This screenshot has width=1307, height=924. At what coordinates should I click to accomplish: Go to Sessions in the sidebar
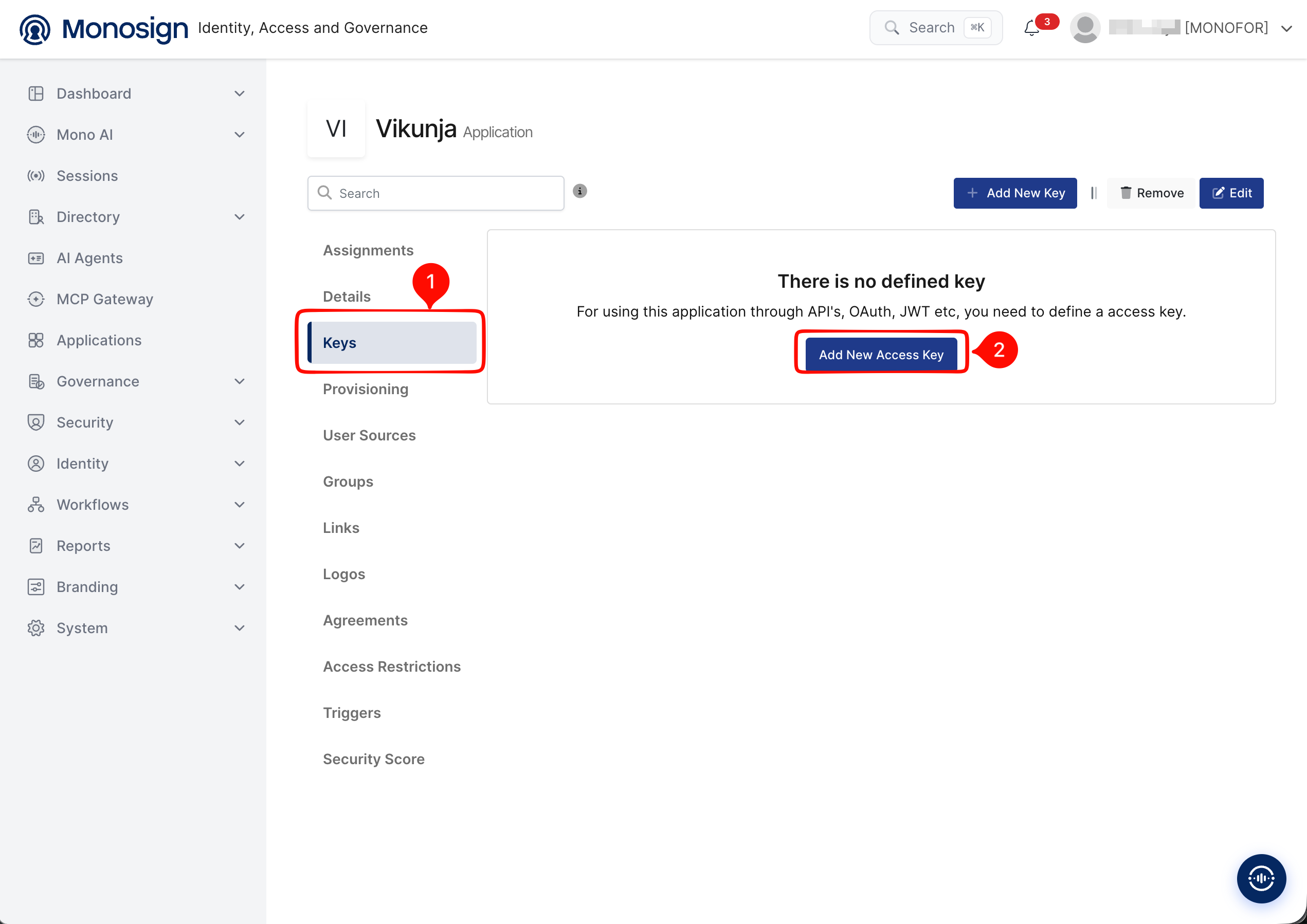(87, 176)
